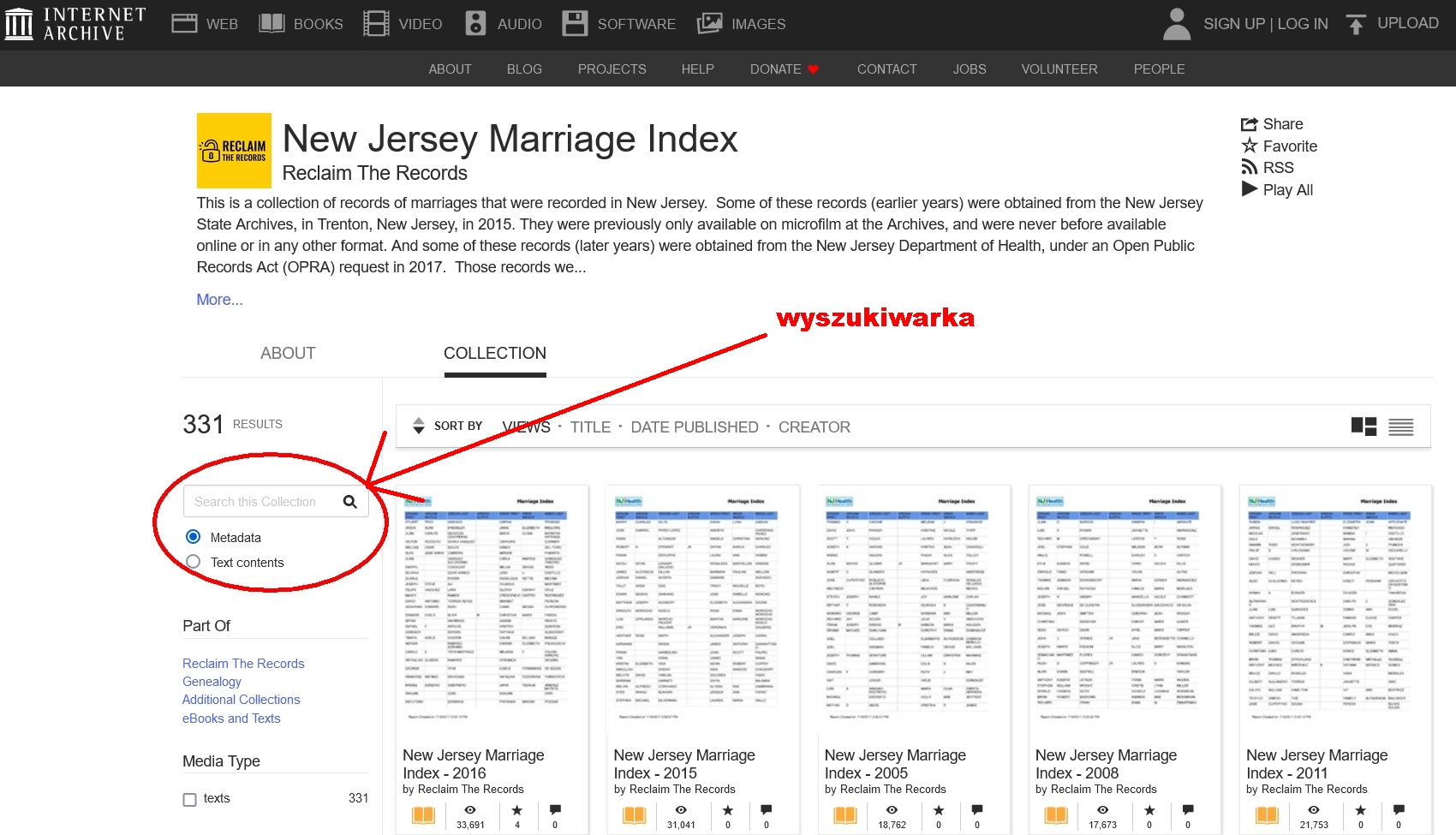
Task: Switch to tile grid view
Action: [1364, 426]
